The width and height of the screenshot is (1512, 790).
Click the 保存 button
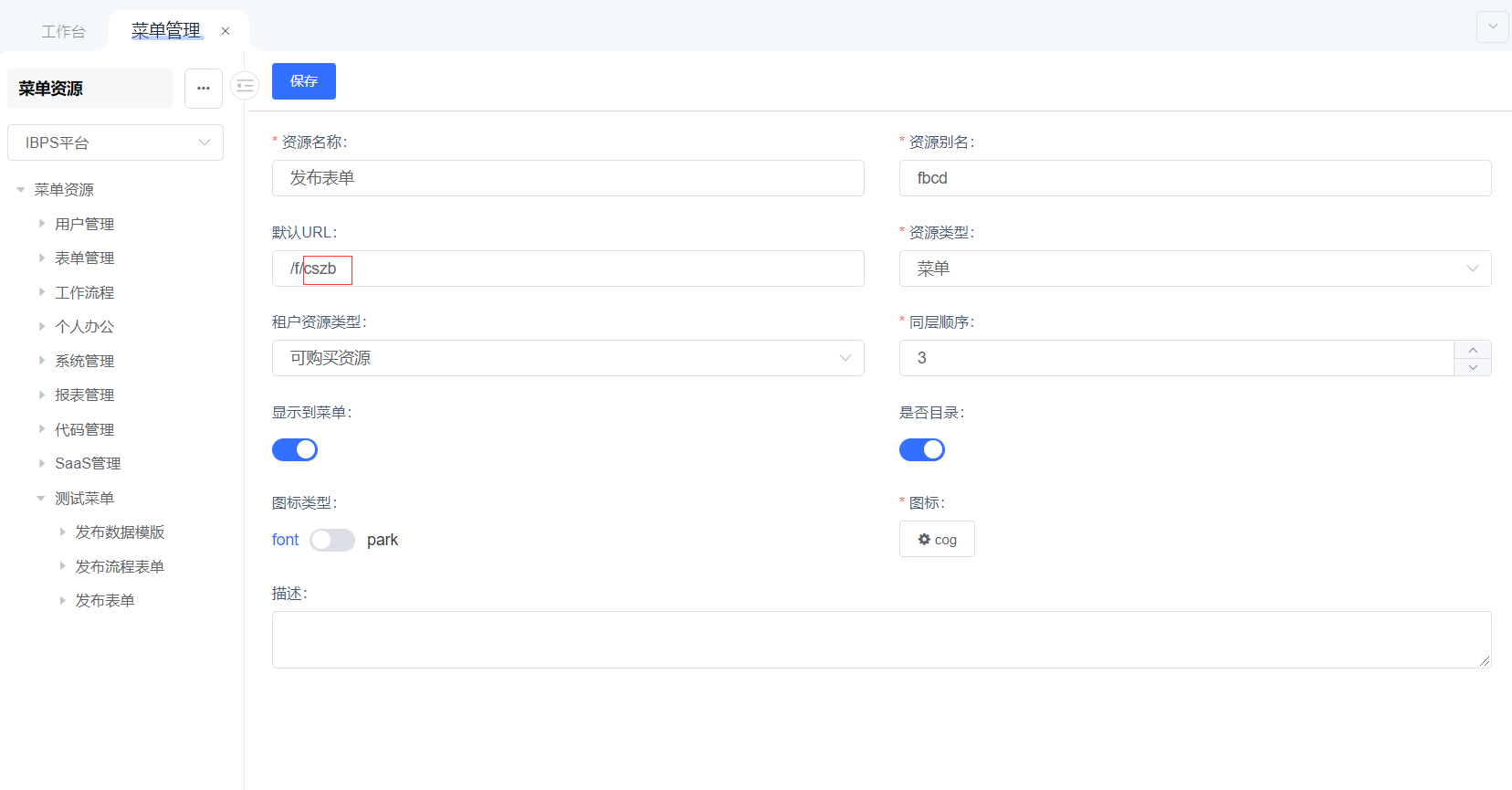[304, 81]
